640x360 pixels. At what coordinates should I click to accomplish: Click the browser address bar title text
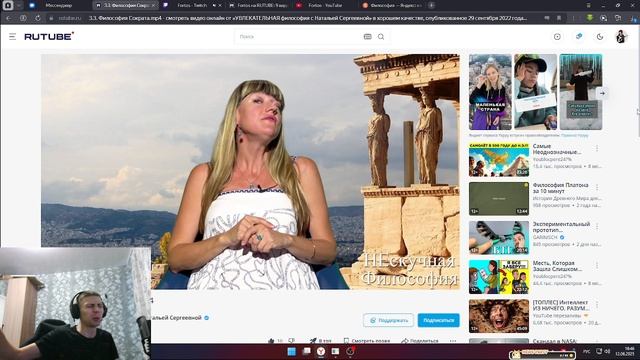308,18
